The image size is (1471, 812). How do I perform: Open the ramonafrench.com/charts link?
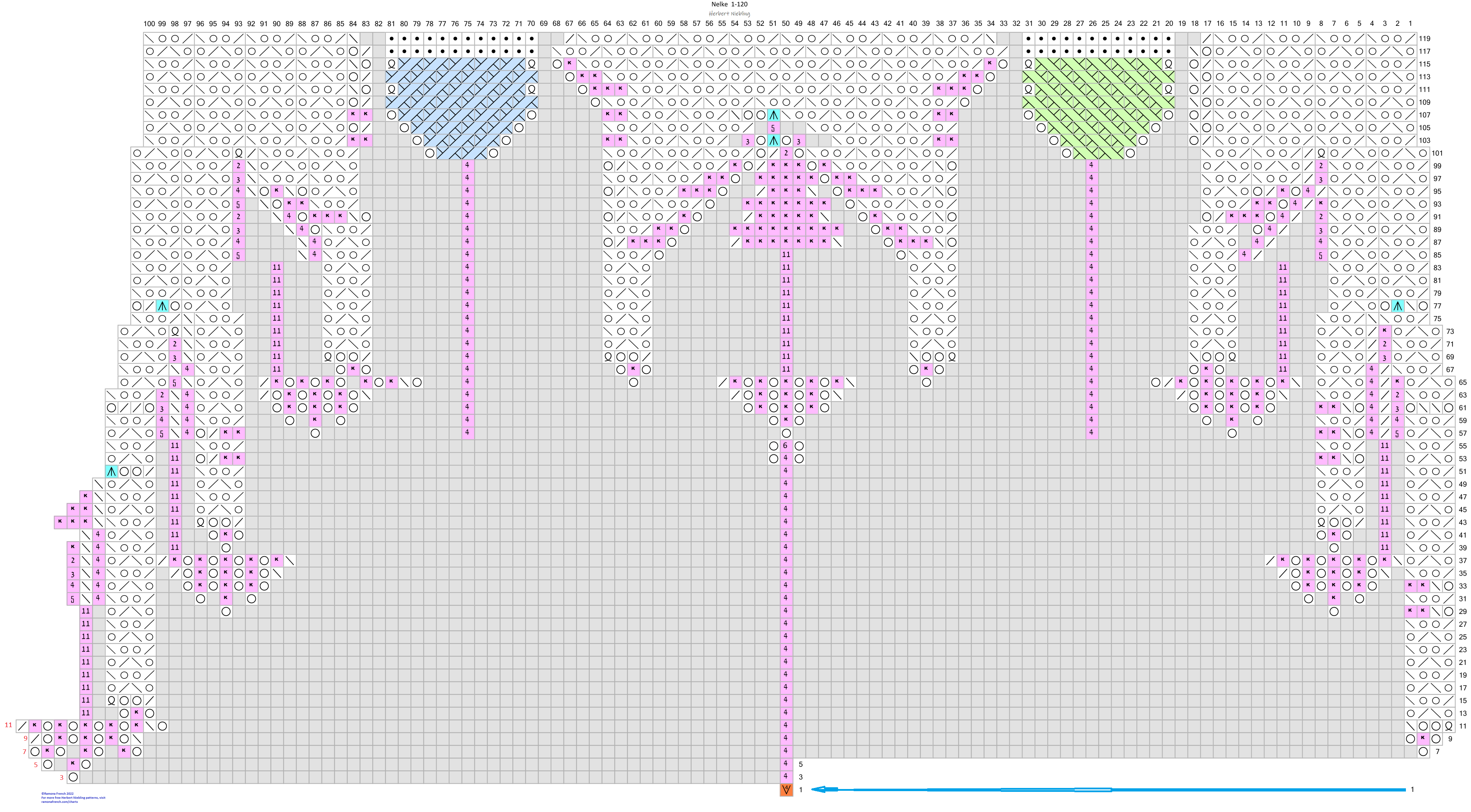59,802
